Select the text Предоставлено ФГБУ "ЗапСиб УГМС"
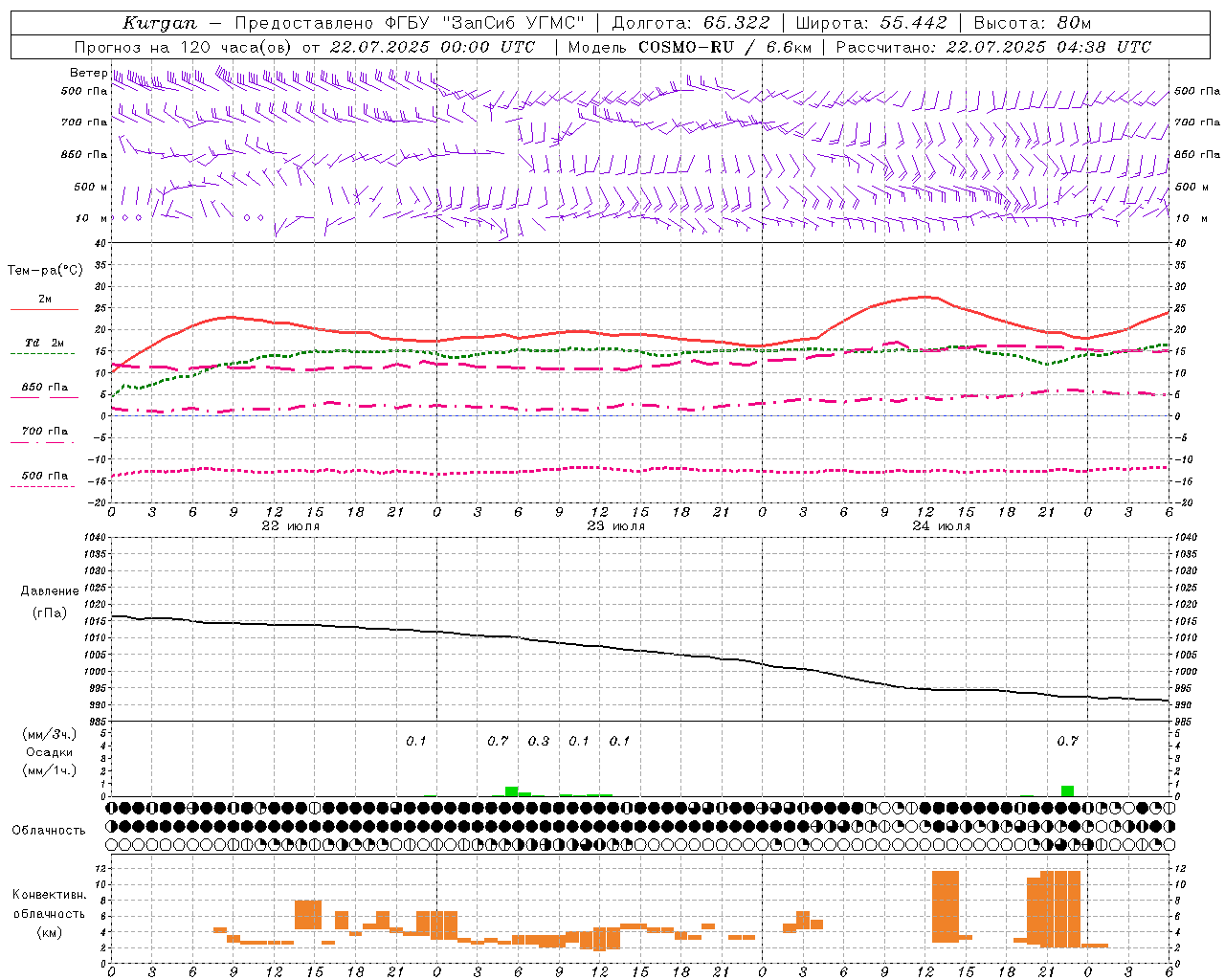The image size is (1225, 980). 409,23
